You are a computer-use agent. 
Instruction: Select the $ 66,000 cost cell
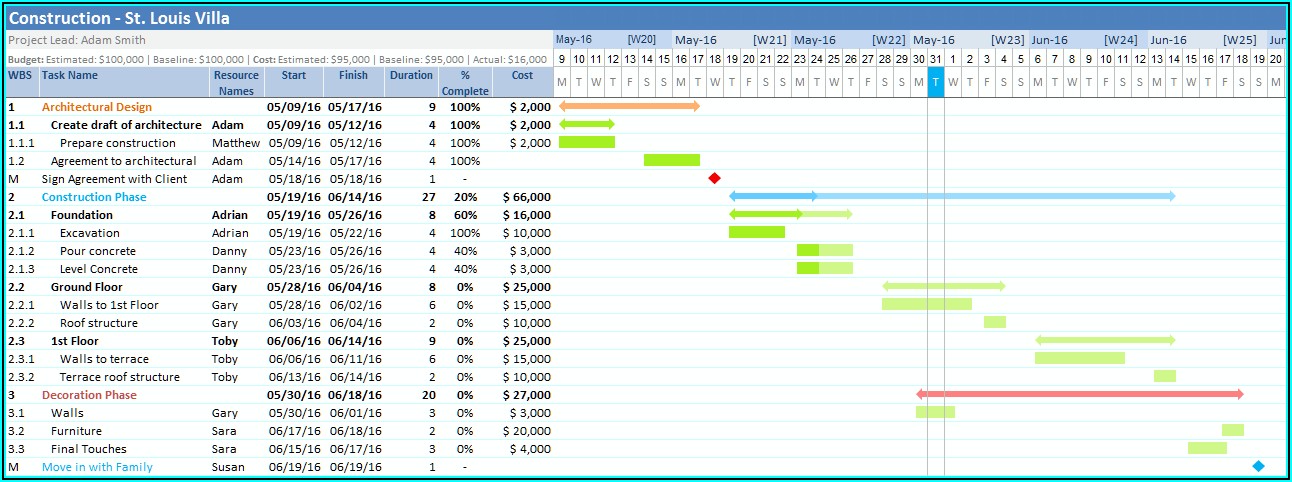[526, 197]
